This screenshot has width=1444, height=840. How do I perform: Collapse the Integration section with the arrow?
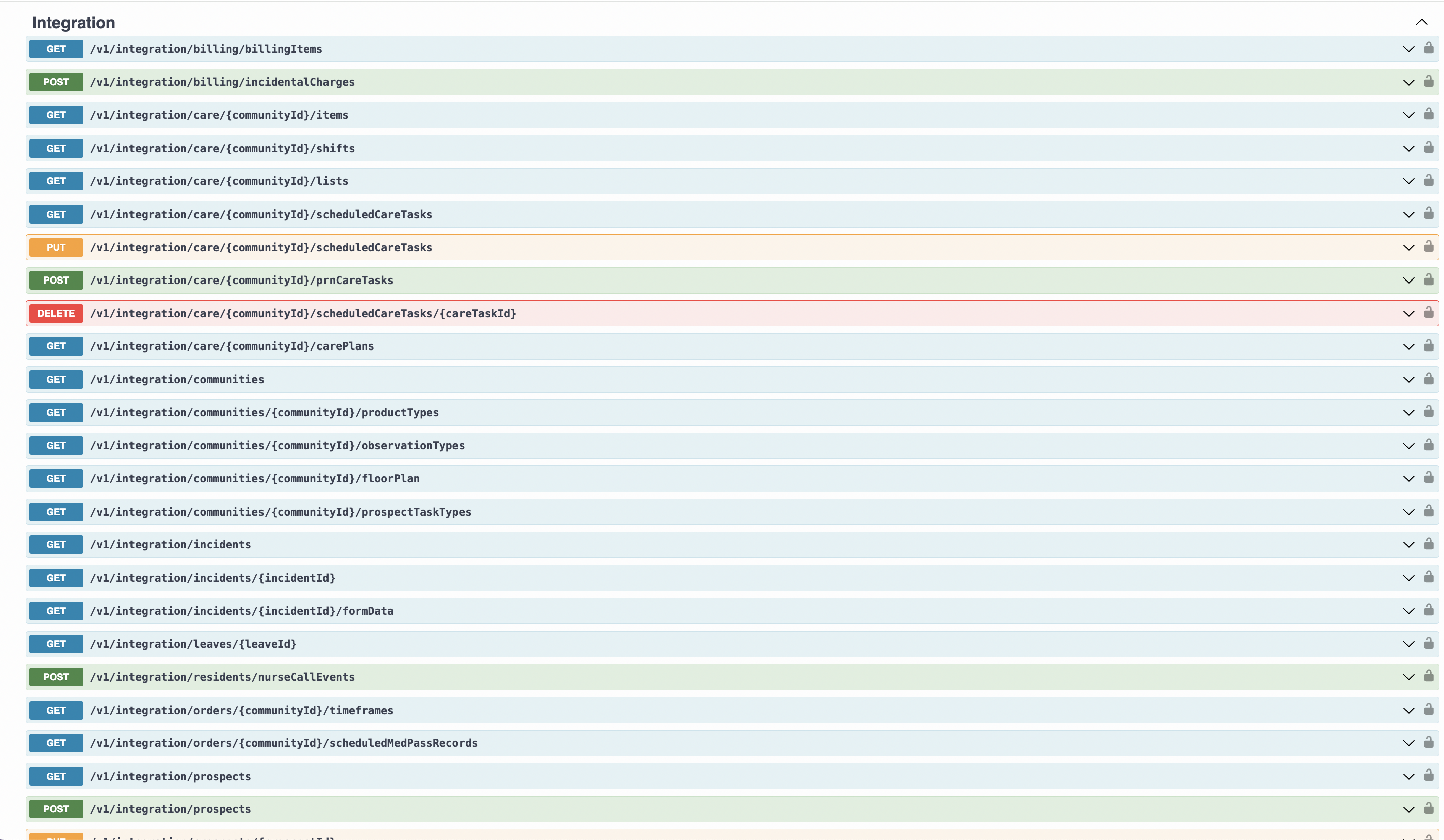(1422, 22)
